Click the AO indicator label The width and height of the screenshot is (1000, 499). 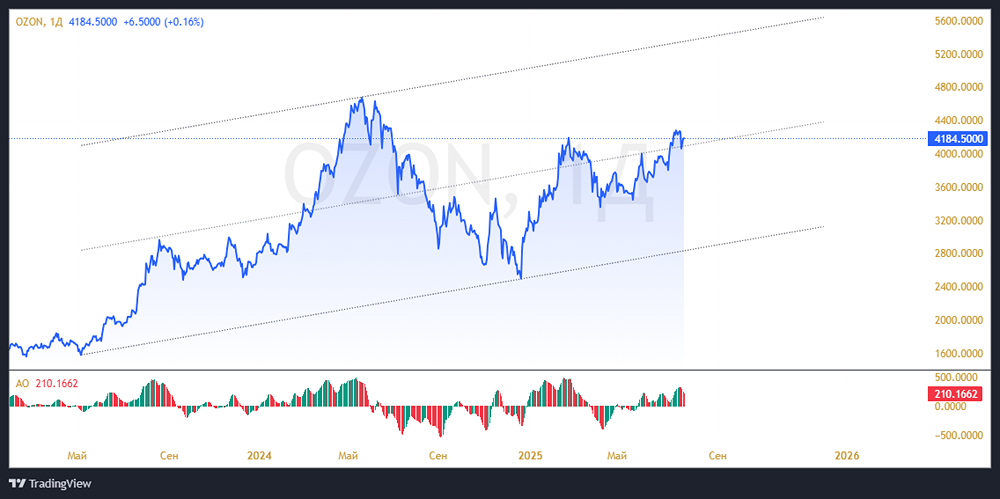tap(22, 384)
